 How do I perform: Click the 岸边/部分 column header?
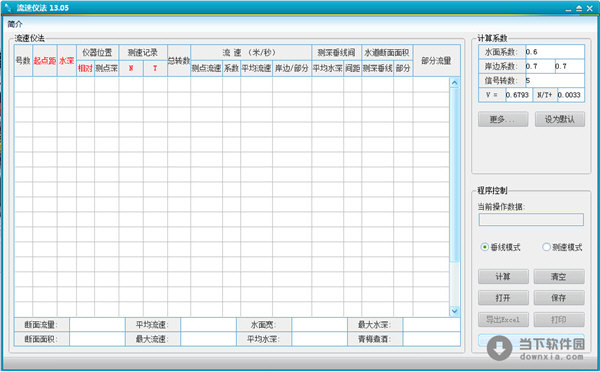pos(292,68)
